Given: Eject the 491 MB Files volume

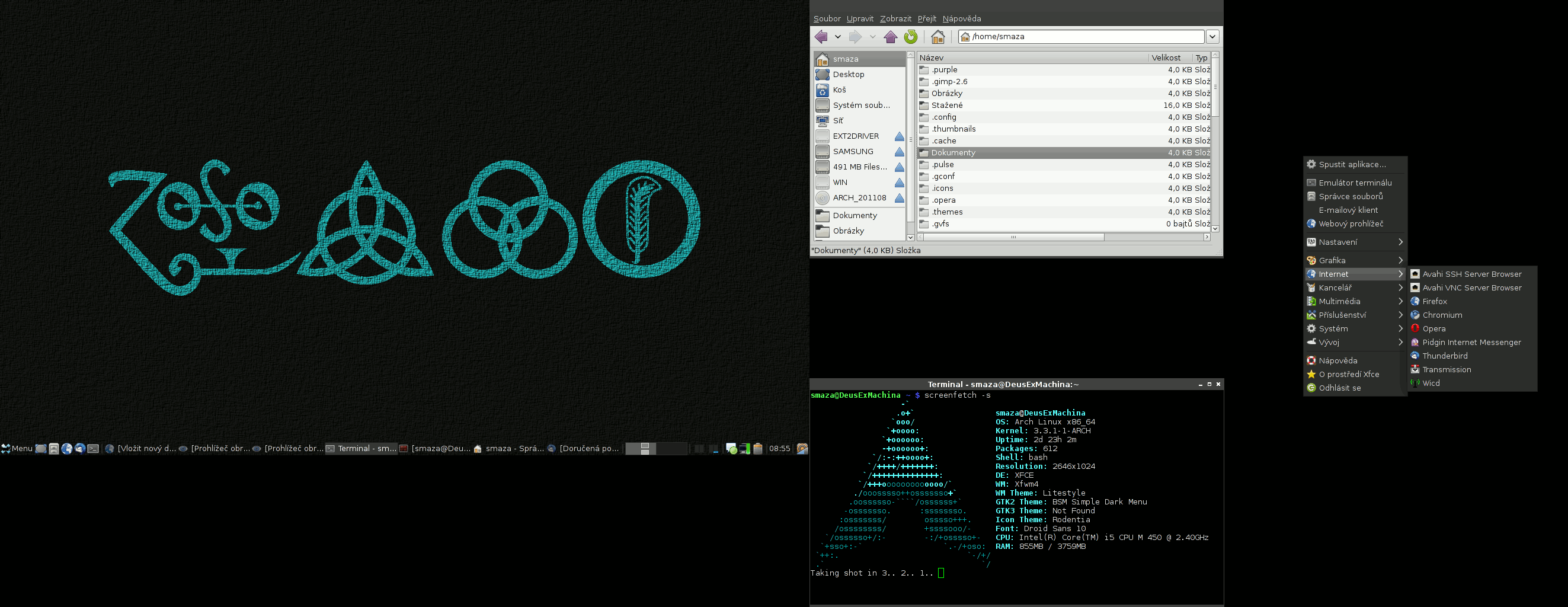Looking at the screenshot, I should [x=899, y=167].
